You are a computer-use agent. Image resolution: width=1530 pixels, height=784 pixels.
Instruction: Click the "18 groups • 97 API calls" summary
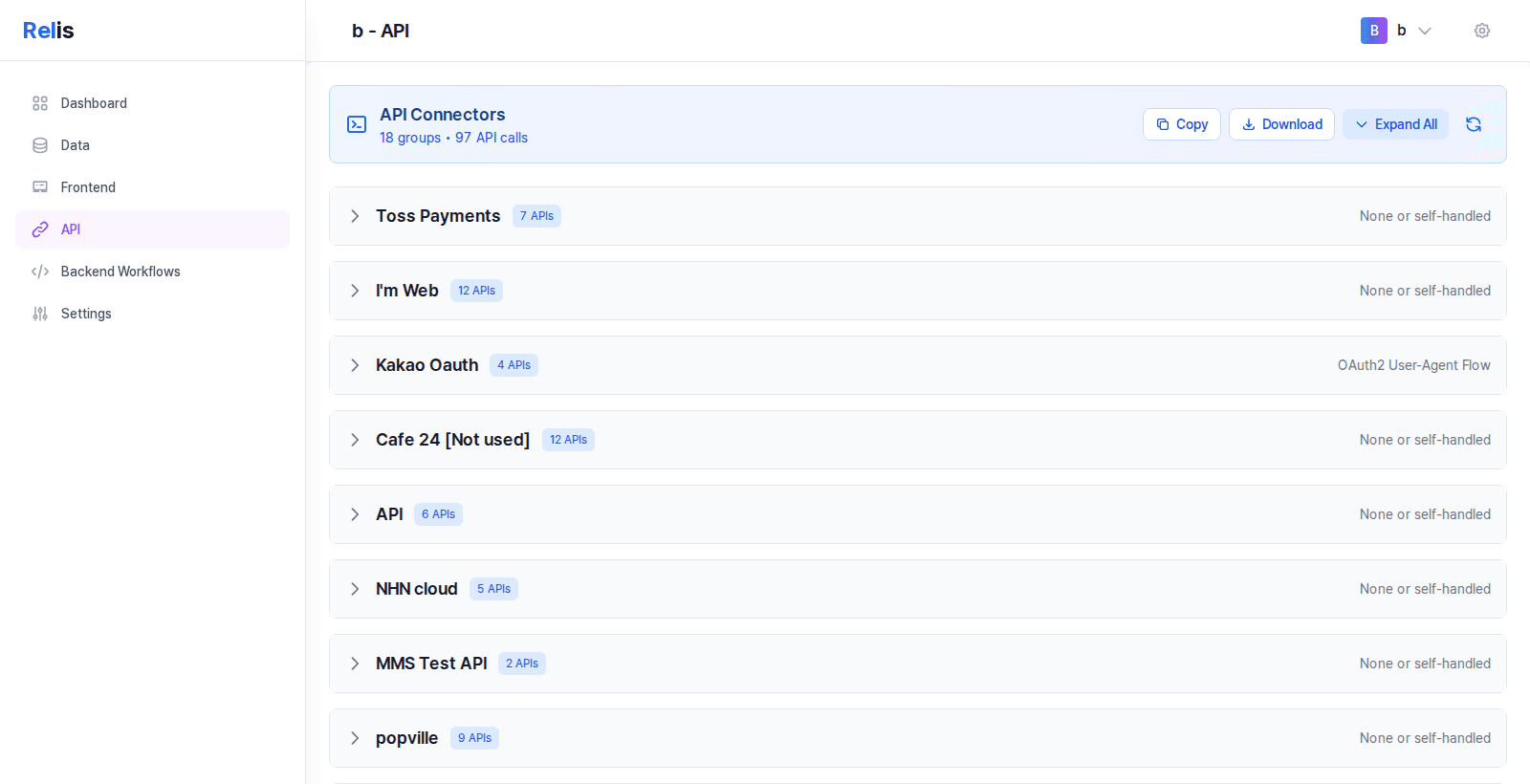453,138
